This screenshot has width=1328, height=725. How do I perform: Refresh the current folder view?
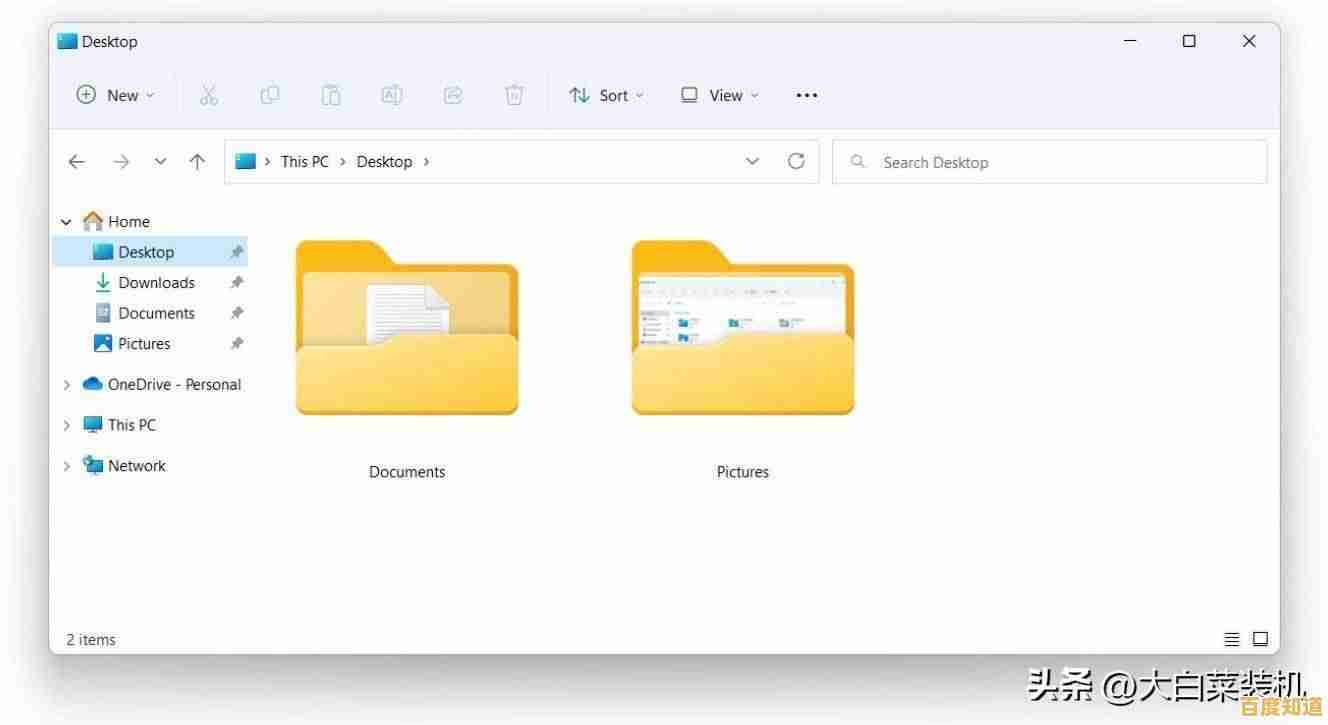pos(796,161)
